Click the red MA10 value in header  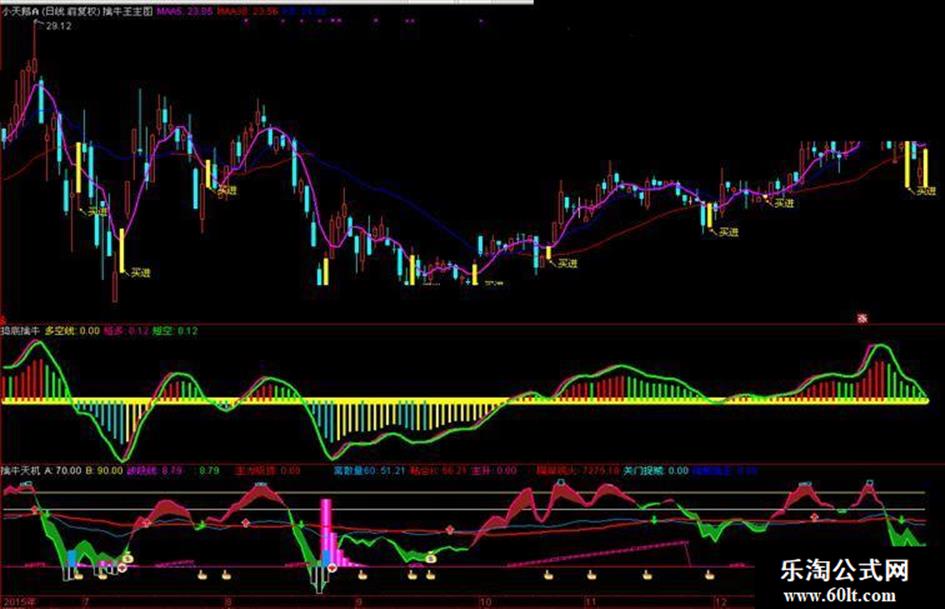click(x=248, y=11)
